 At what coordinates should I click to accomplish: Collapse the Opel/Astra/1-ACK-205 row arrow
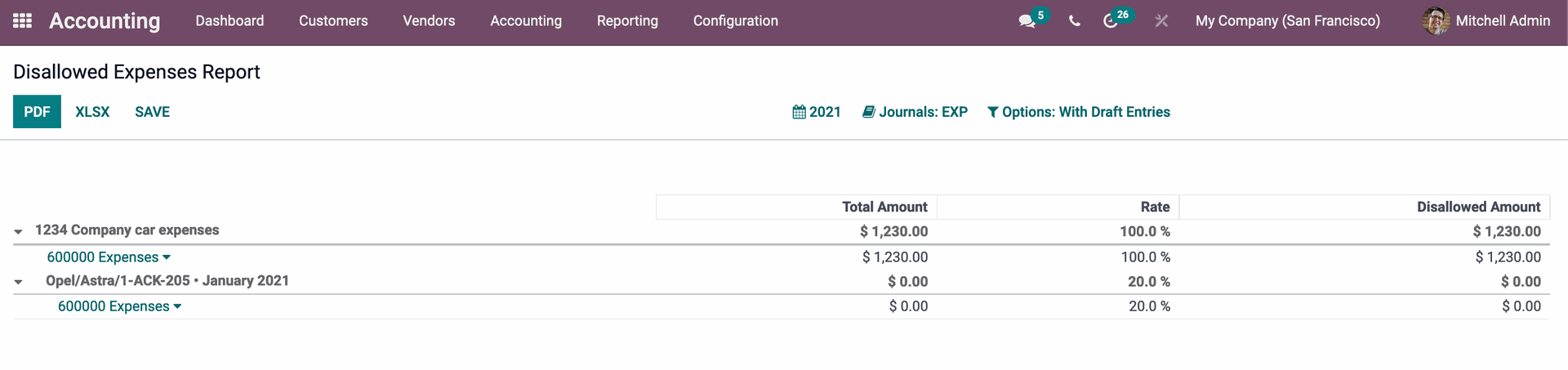(19, 282)
